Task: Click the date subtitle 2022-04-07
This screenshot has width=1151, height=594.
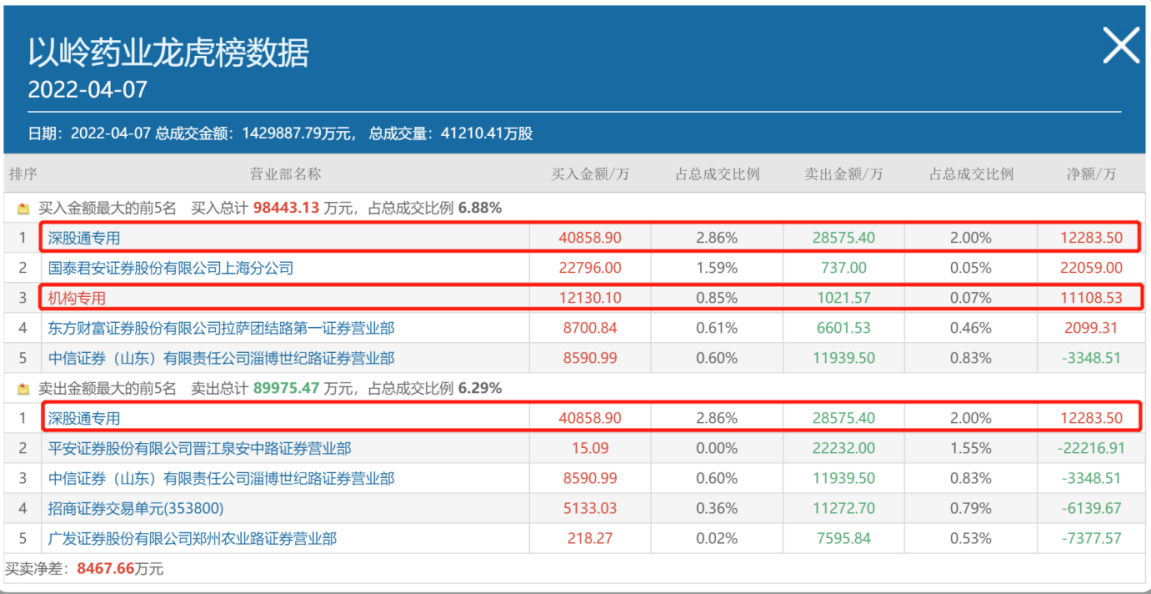Action: pyautogui.click(x=87, y=90)
